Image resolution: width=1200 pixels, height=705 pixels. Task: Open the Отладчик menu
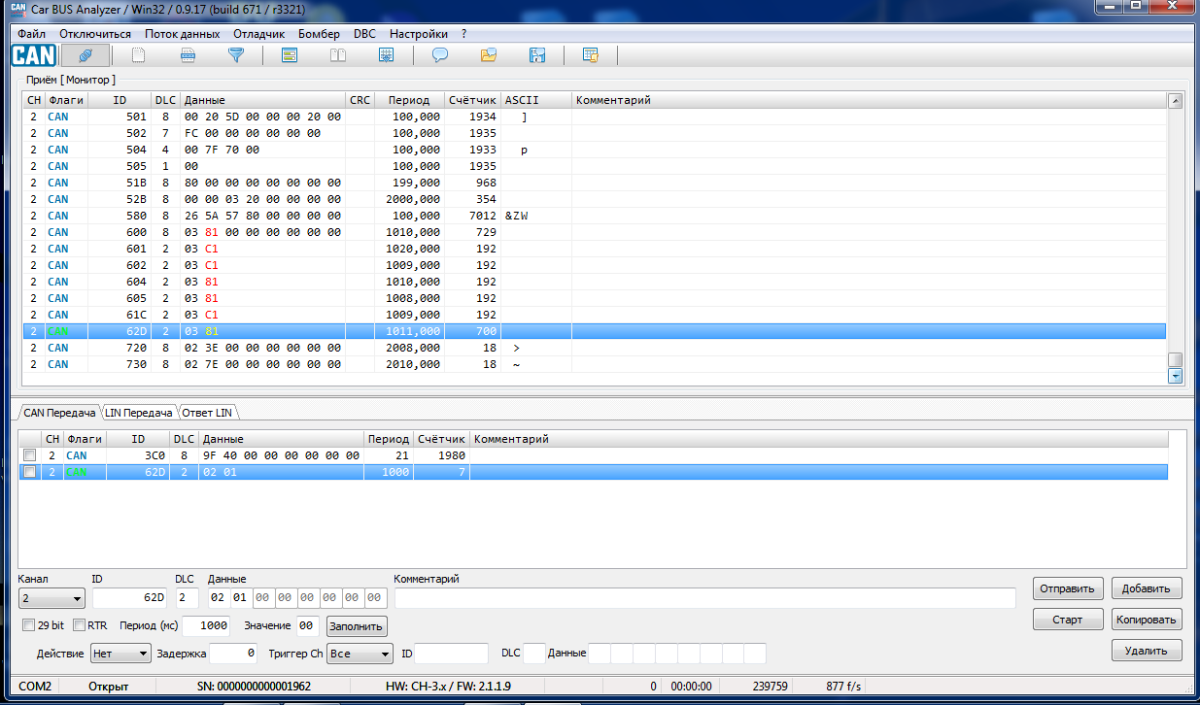pos(258,33)
